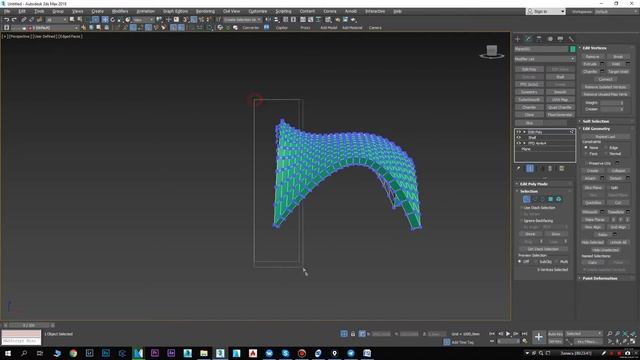Select Border sub-object level icon
The height and width of the screenshot is (360, 640).
tap(542, 199)
